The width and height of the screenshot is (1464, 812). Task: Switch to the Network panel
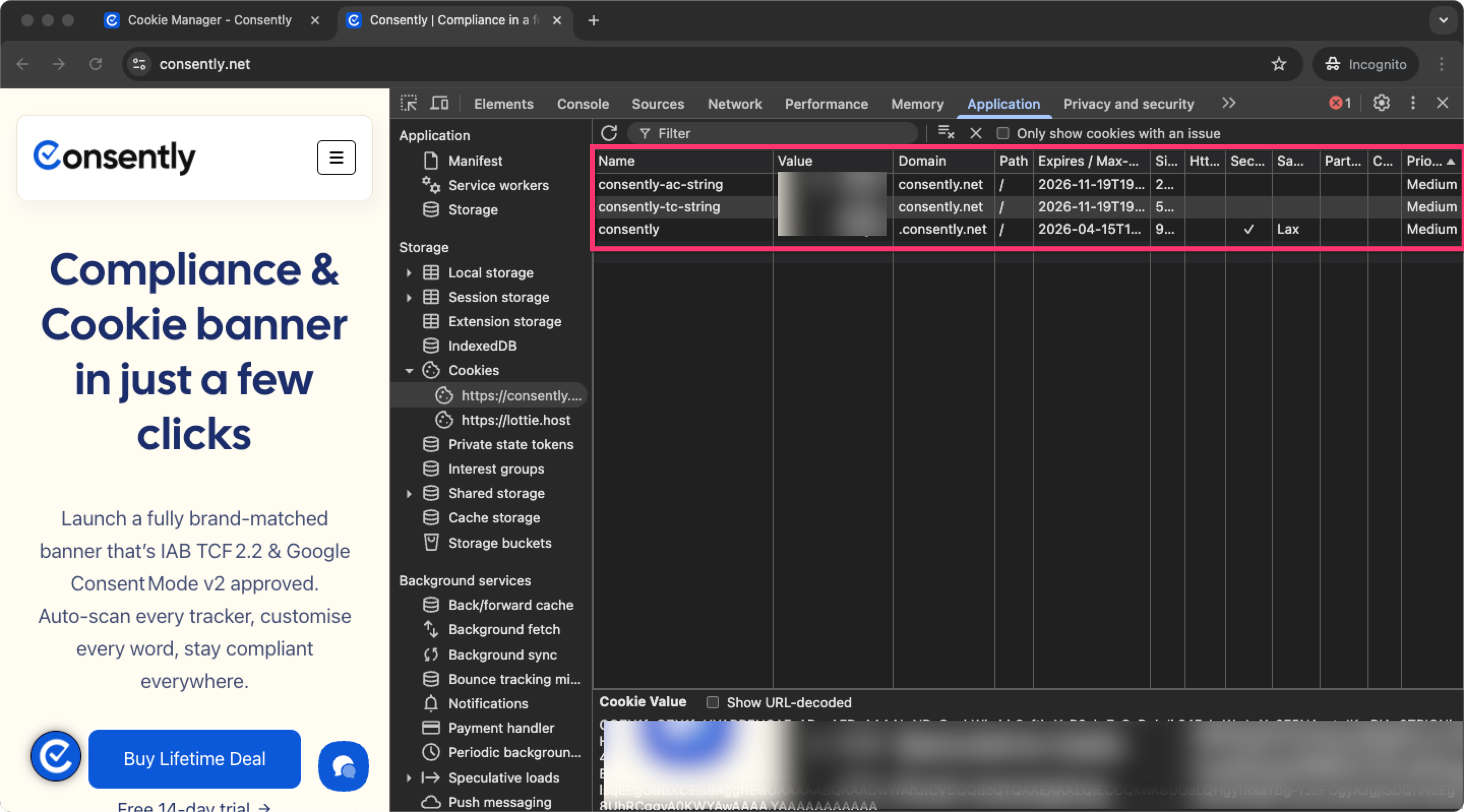pos(734,104)
